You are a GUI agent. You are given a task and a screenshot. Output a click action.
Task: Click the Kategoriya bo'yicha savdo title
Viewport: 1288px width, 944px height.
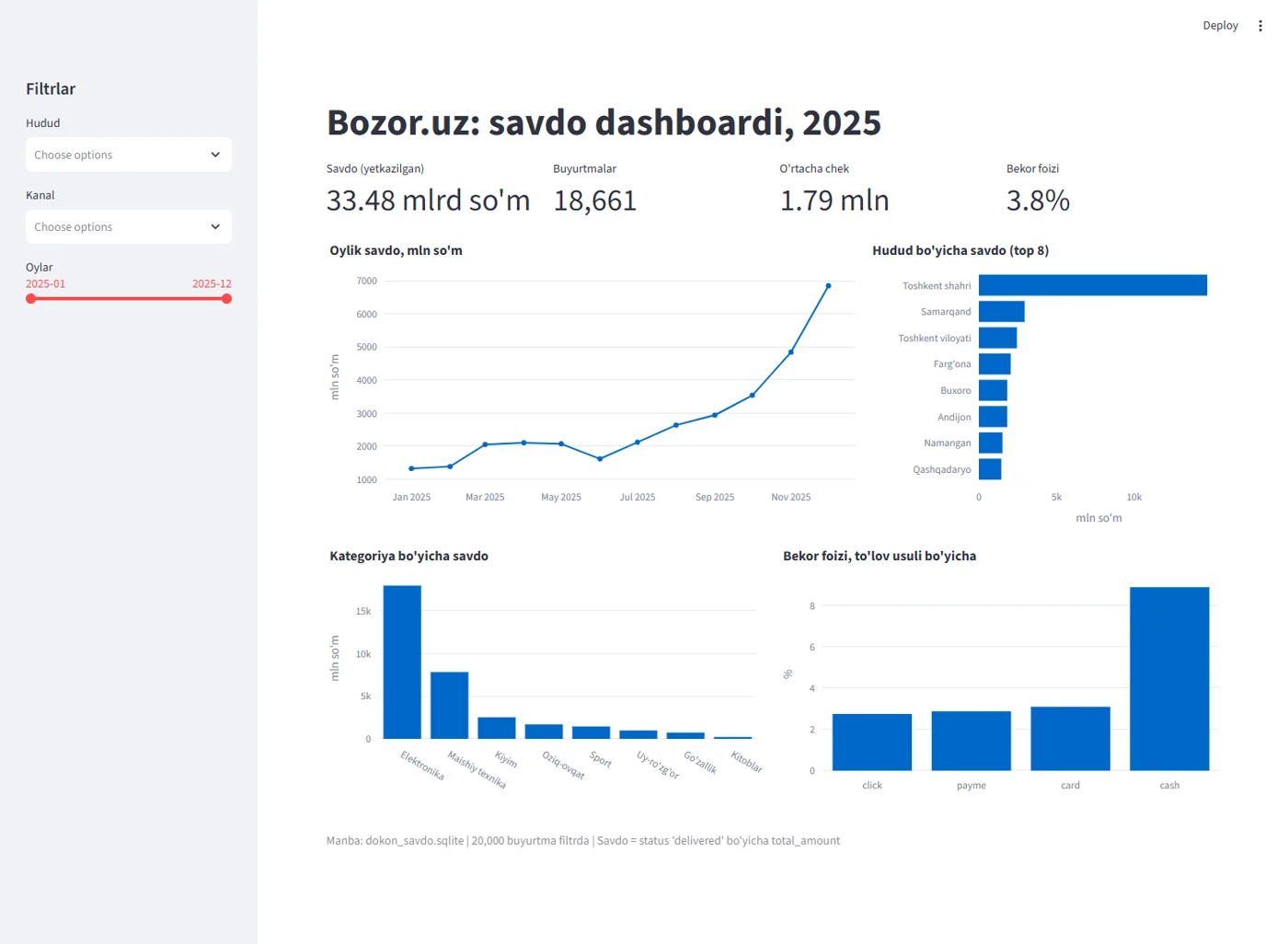pyautogui.click(x=408, y=556)
